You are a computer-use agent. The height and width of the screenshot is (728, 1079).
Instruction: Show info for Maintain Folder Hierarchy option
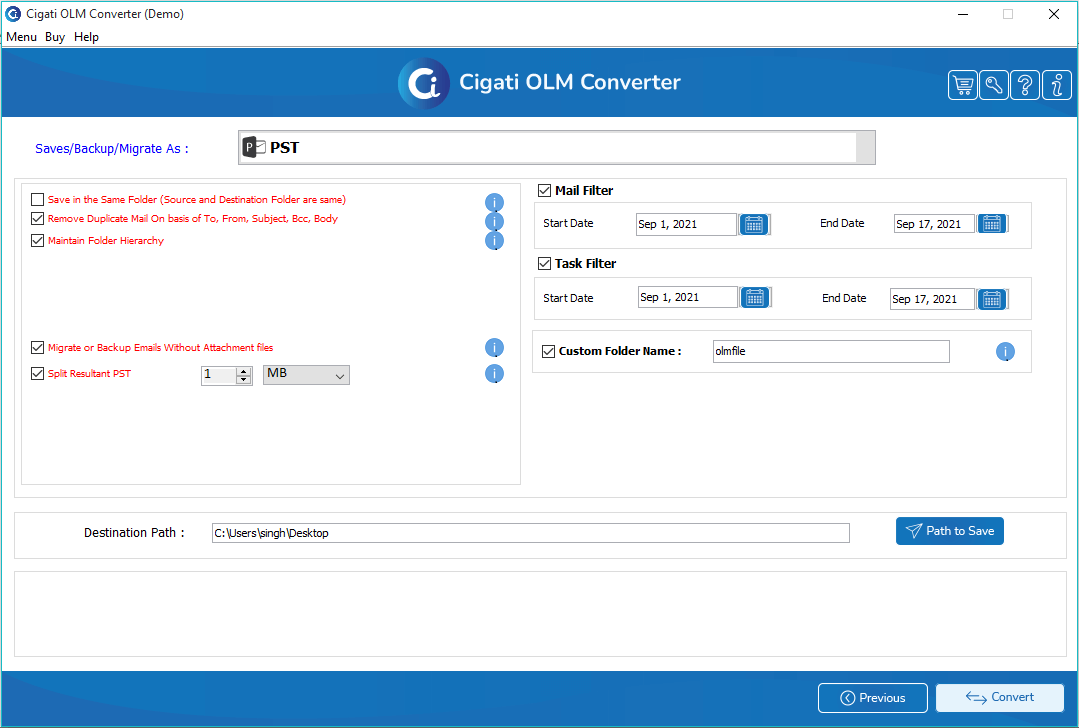494,241
